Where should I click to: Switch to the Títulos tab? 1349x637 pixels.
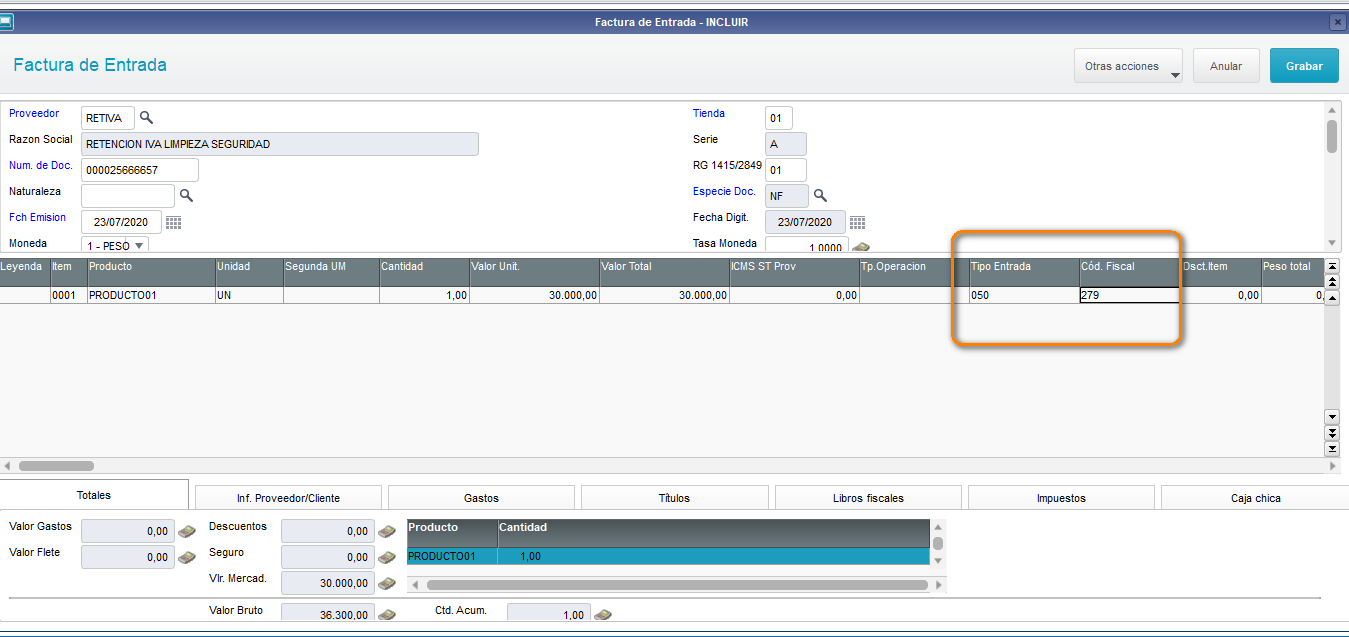pos(674,497)
